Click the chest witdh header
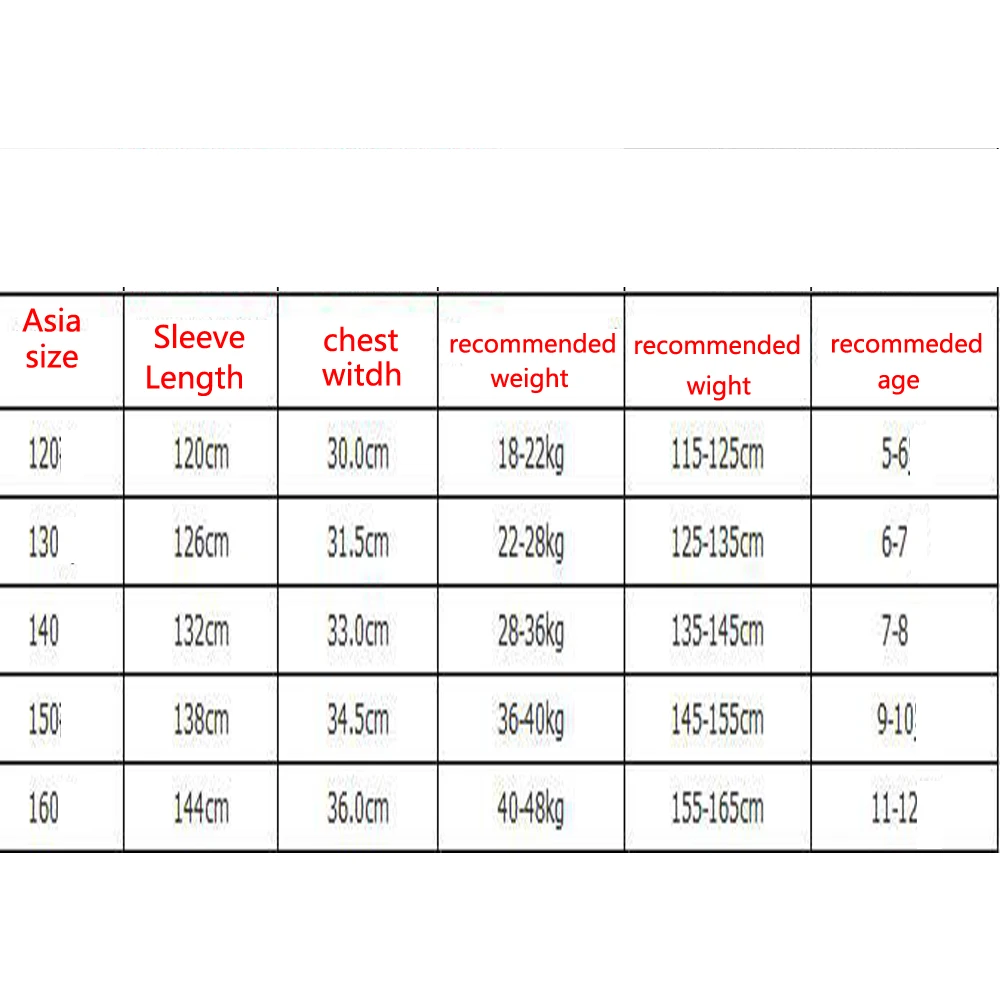1000x1000 pixels. point(358,351)
